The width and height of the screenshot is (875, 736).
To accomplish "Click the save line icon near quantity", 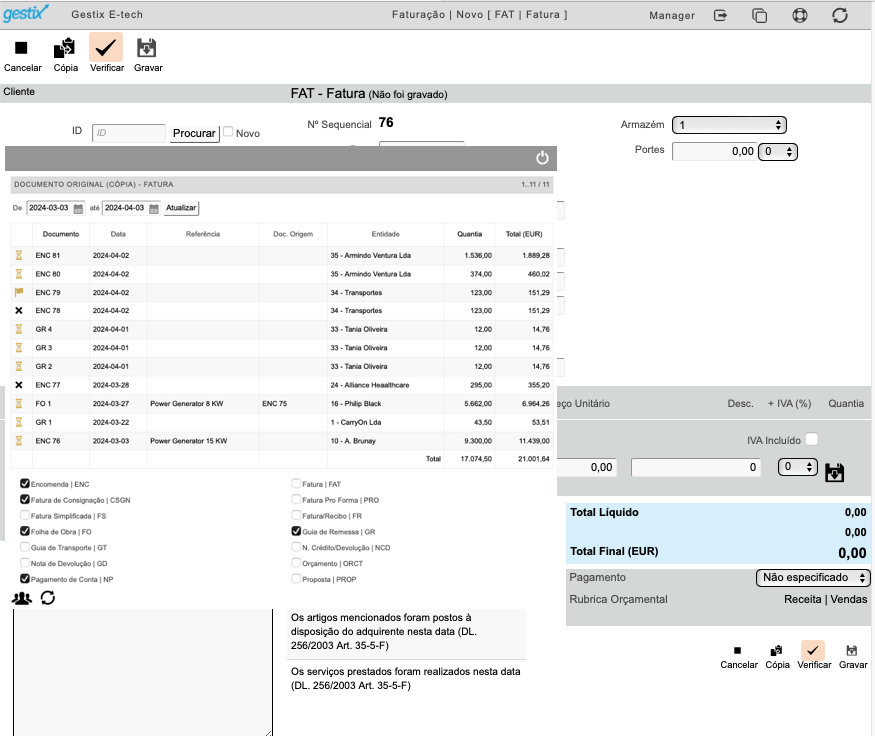I will click(834, 473).
